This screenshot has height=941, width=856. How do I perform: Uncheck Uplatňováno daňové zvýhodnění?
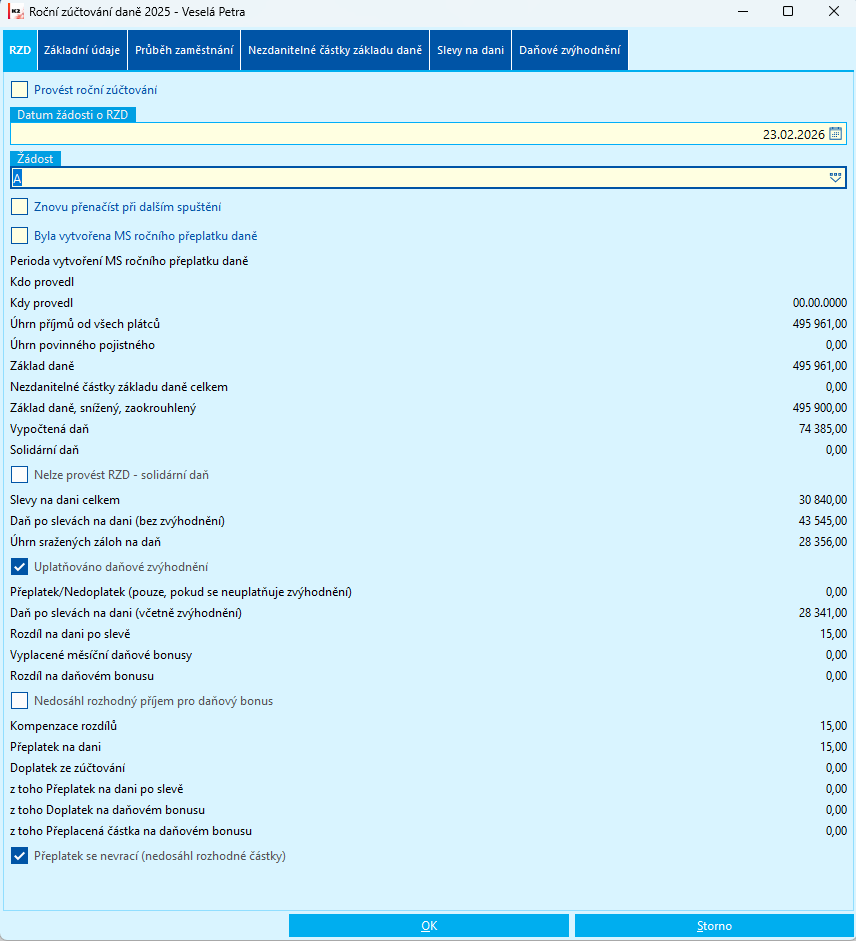click(x=19, y=567)
